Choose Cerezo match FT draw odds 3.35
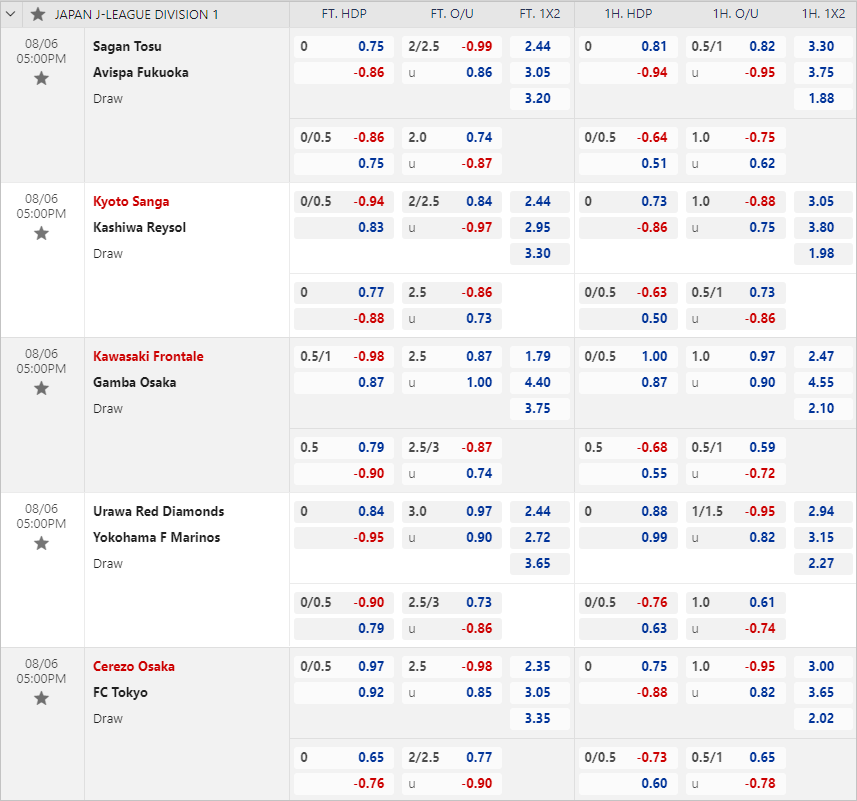Image resolution: width=857 pixels, height=801 pixels. pyautogui.click(x=539, y=718)
